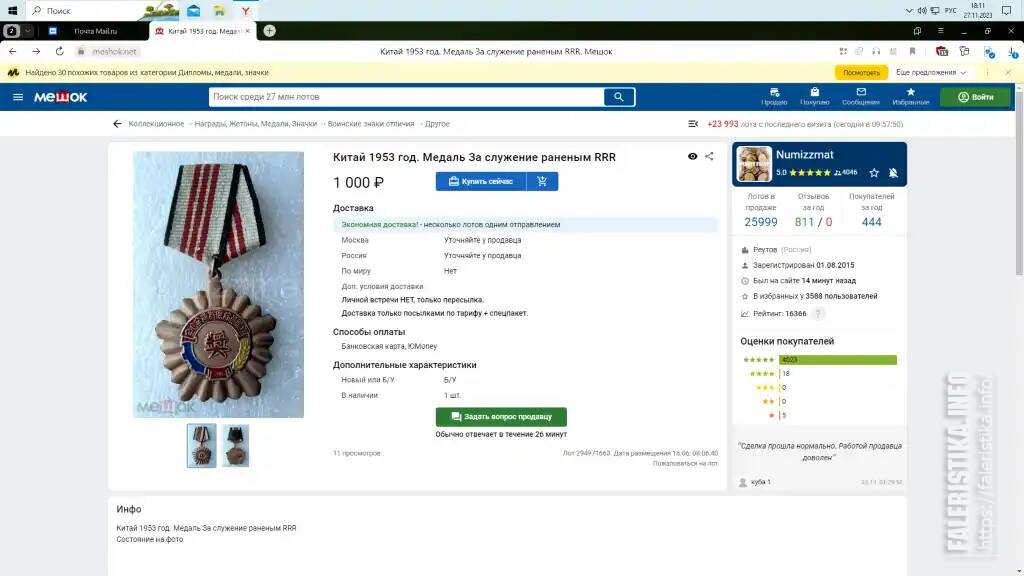Open the Сообщения messages icon
Image resolution: width=1024 pixels, height=576 pixels.
pyautogui.click(x=861, y=97)
